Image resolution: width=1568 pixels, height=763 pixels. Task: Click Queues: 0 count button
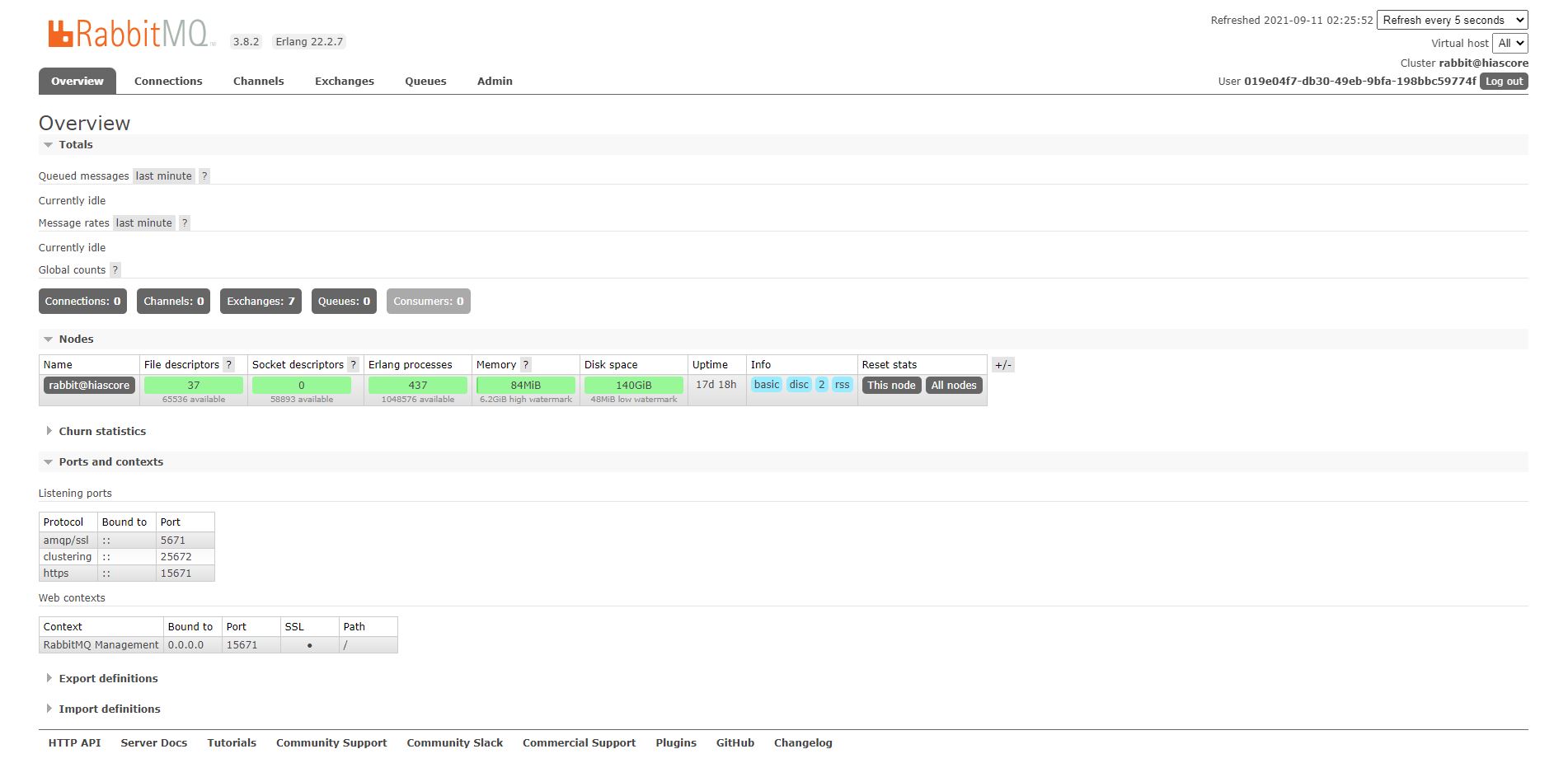344,301
